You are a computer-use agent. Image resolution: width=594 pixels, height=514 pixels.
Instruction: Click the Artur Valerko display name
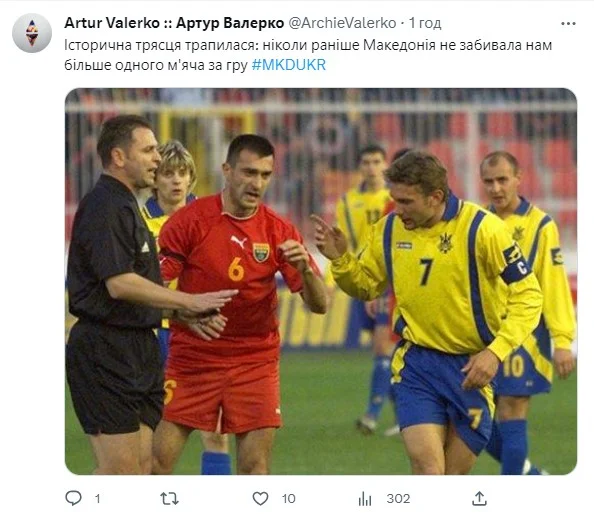(112, 23)
